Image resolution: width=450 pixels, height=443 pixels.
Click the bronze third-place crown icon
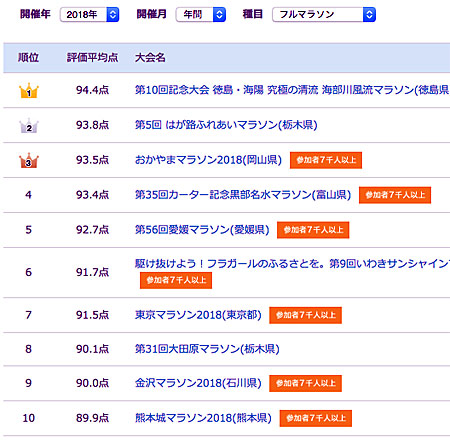(x=29, y=160)
